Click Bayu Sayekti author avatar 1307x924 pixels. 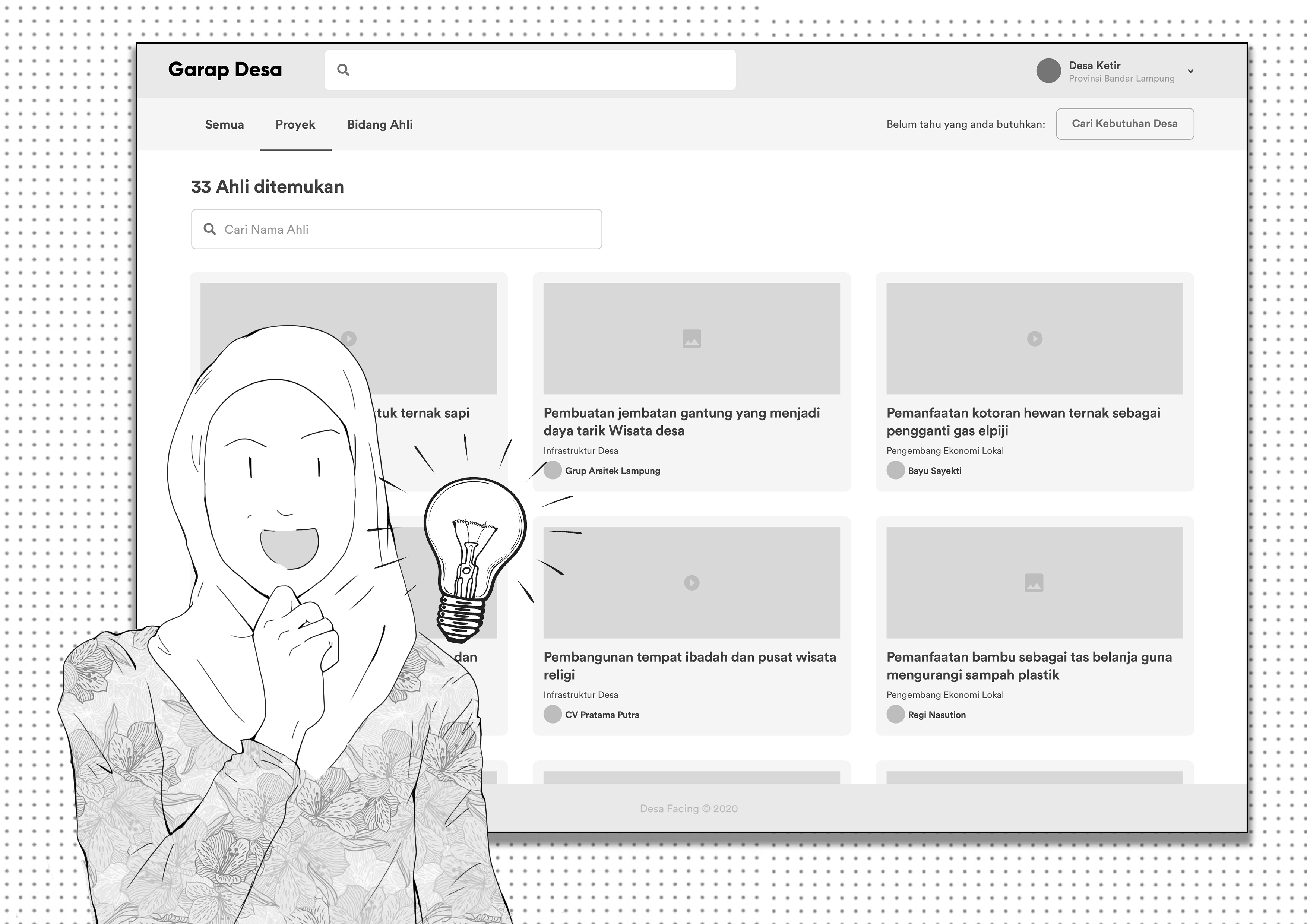point(895,470)
